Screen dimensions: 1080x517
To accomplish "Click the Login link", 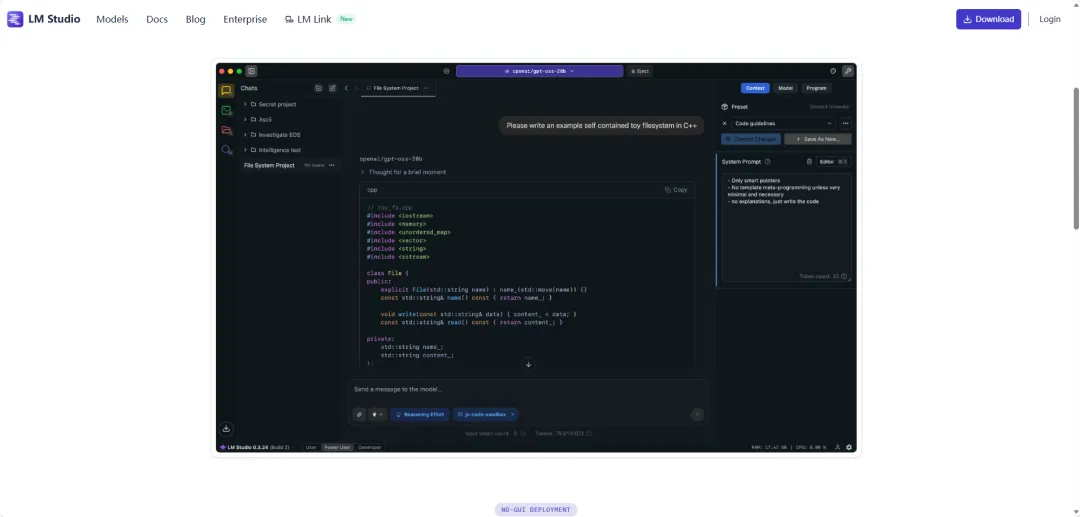I will tap(1050, 19).
